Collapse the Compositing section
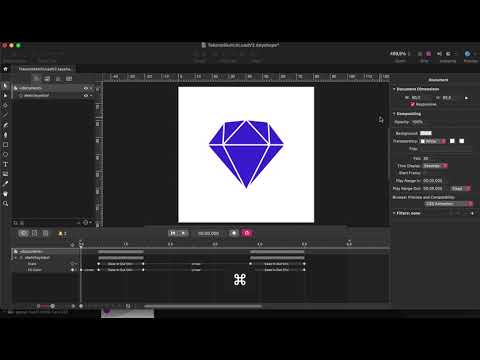480x360 pixels. (394, 114)
